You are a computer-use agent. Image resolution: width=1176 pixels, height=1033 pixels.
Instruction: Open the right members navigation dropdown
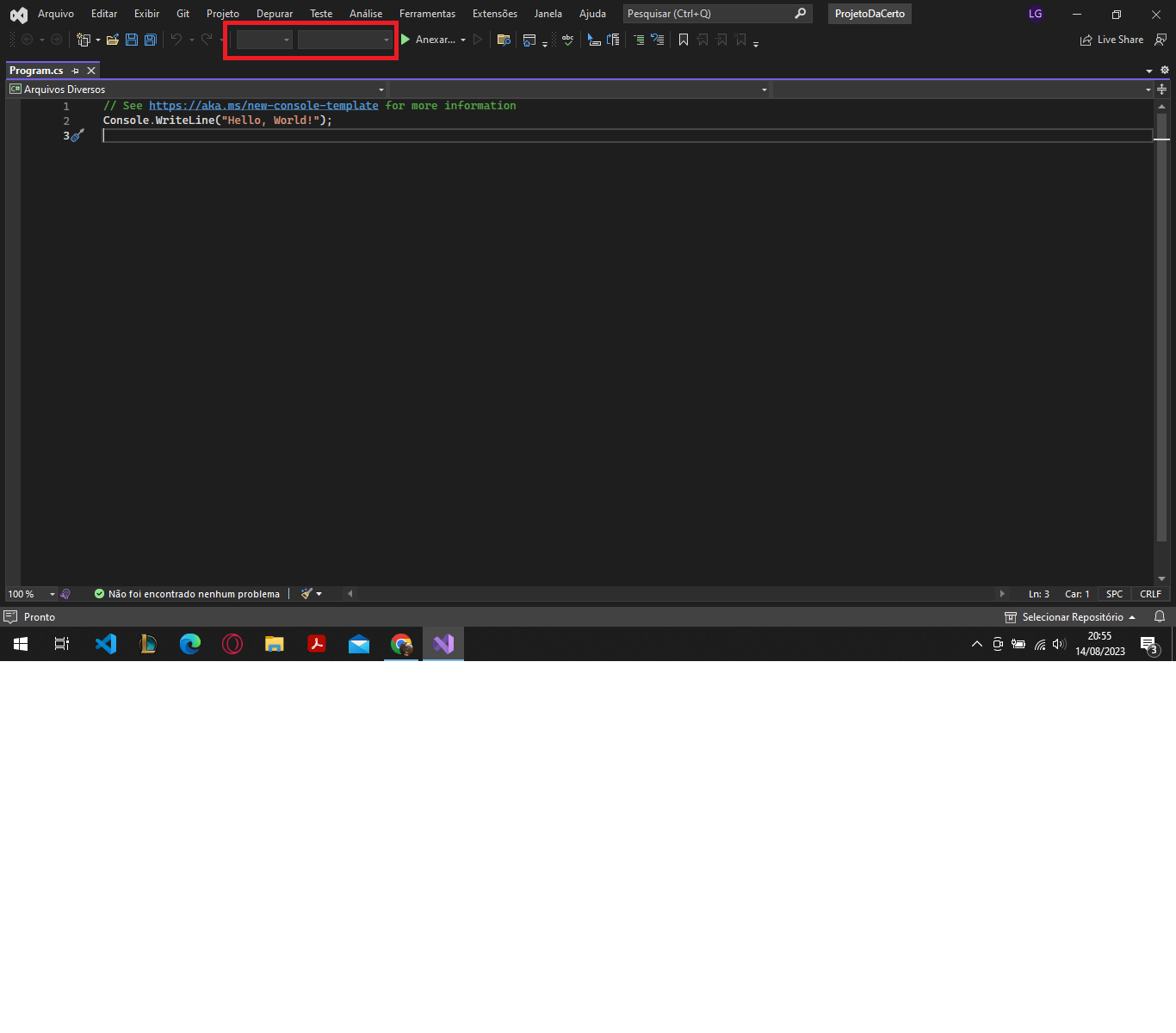pos(962,90)
